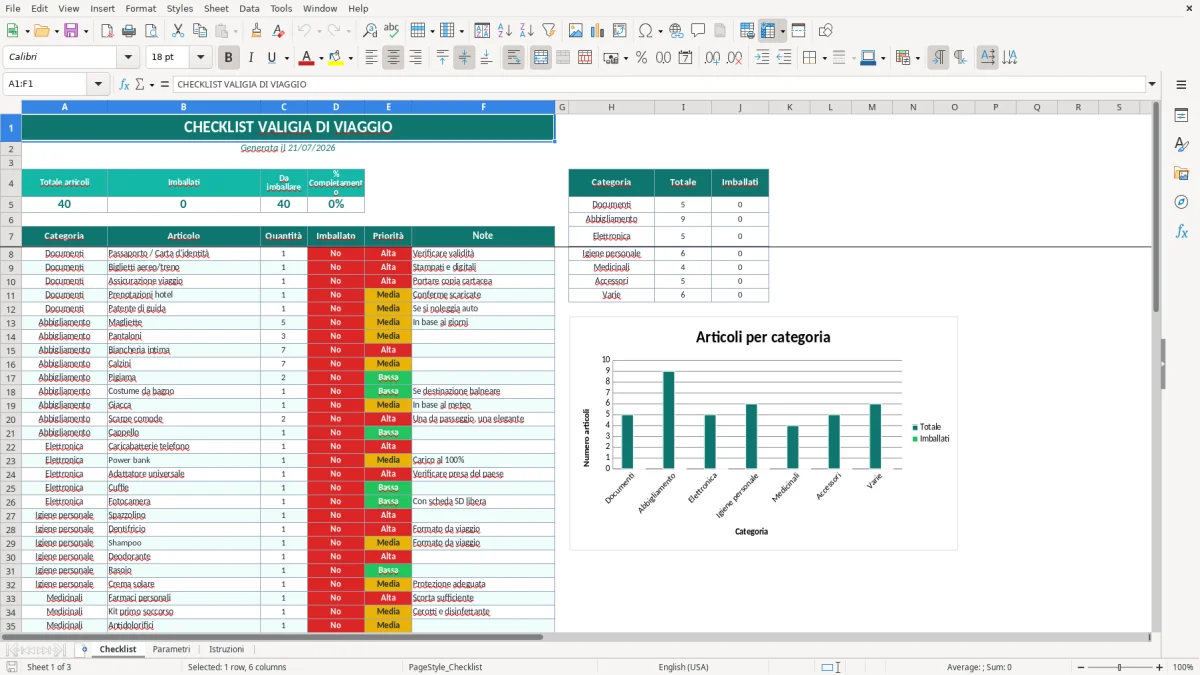Apply the red font color swatch
1200x675 pixels.
coord(307,58)
